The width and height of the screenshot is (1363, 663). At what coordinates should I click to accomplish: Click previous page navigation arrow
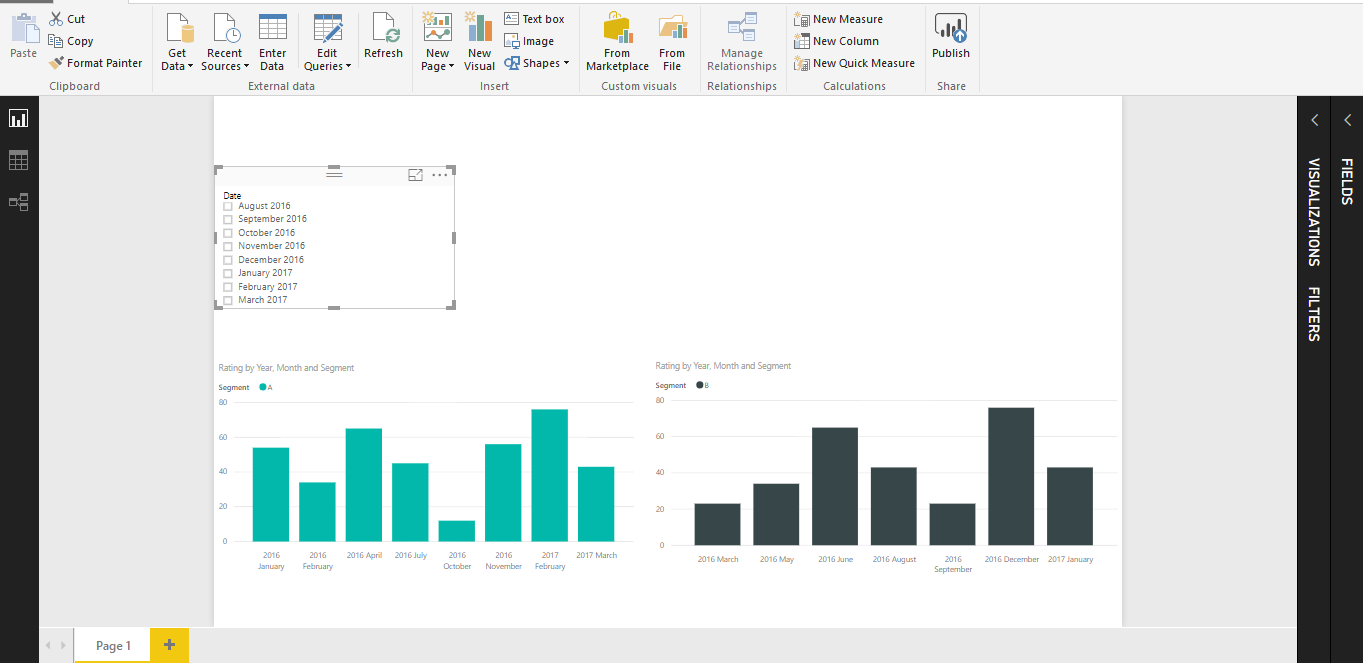[47, 646]
